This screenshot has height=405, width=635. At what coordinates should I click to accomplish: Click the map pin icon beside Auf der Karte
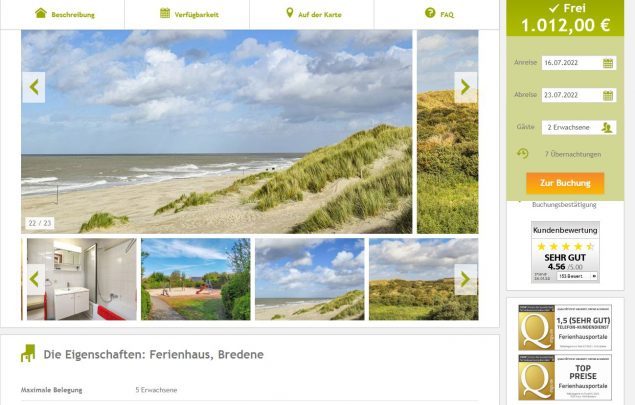[289, 13]
